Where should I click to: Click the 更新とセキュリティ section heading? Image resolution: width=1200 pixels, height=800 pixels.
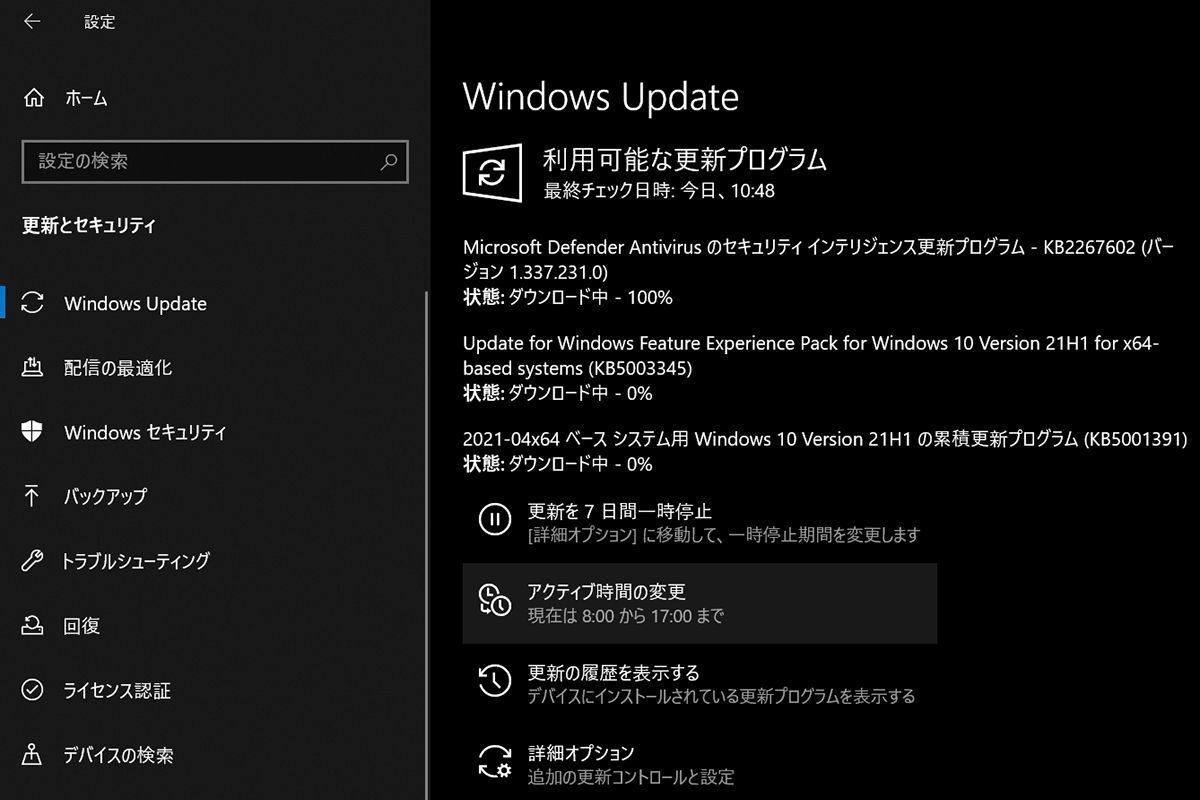pos(89,226)
